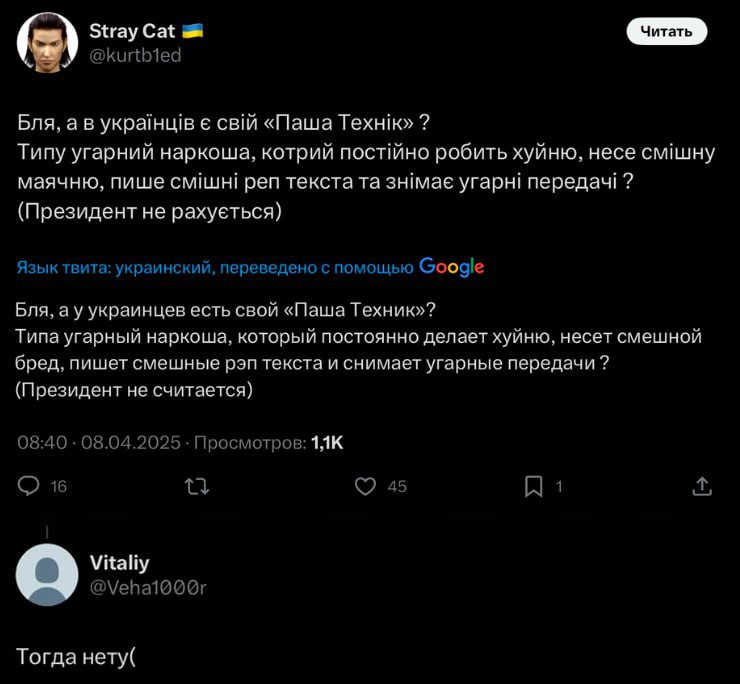Open the @Veha1000r handle
The width and height of the screenshot is (740, 684).
[148, 587]
